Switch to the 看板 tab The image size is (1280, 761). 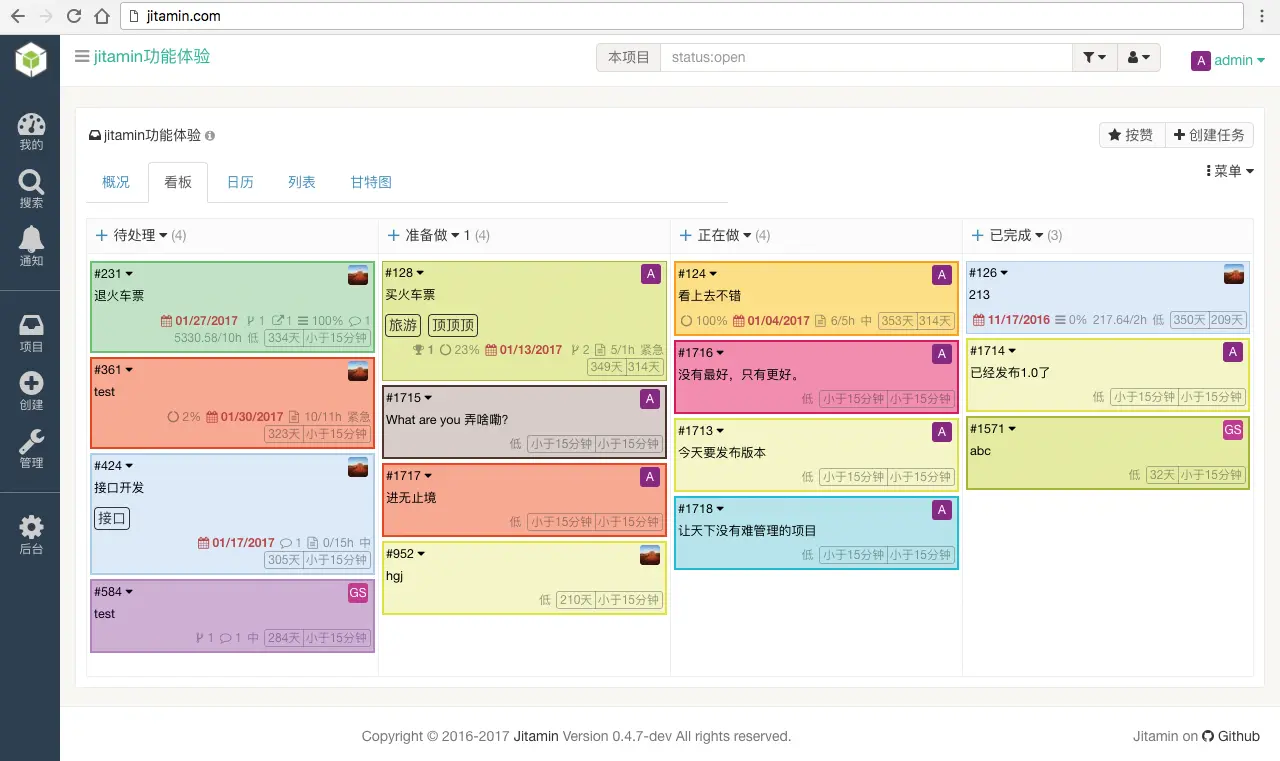pos(178,182)
